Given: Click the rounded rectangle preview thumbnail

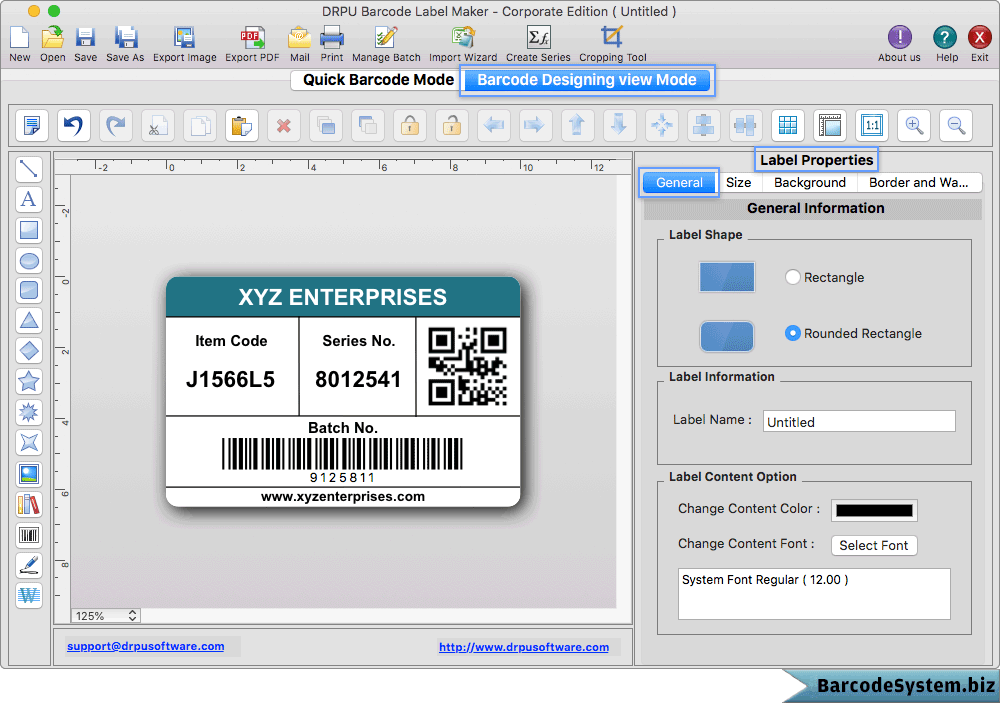Looking at the screenshot, I should click(x=726, y=336).
